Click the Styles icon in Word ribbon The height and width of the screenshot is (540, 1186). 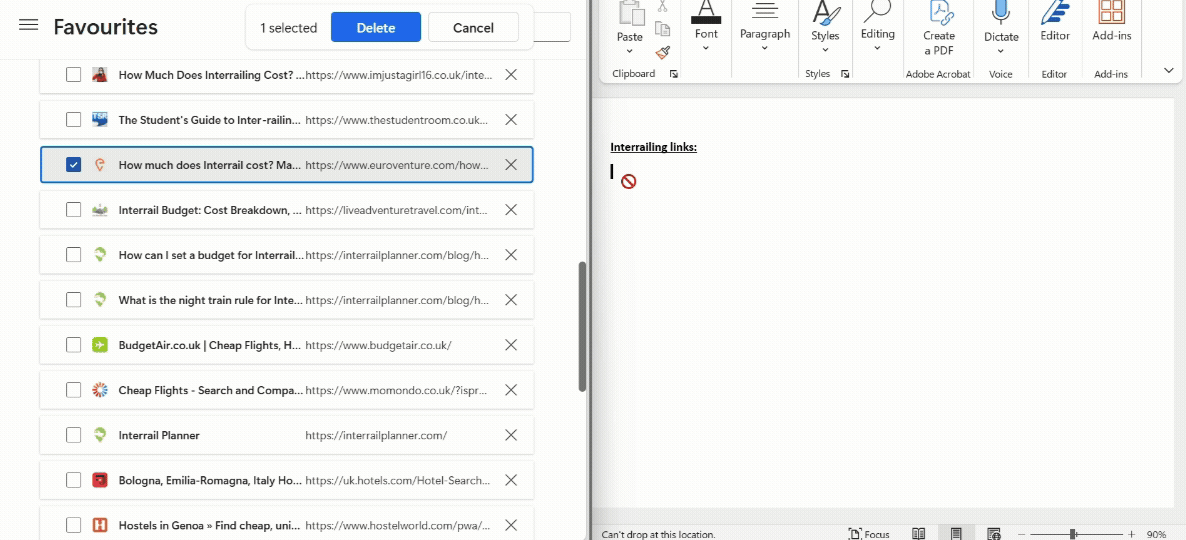point(824,12)
